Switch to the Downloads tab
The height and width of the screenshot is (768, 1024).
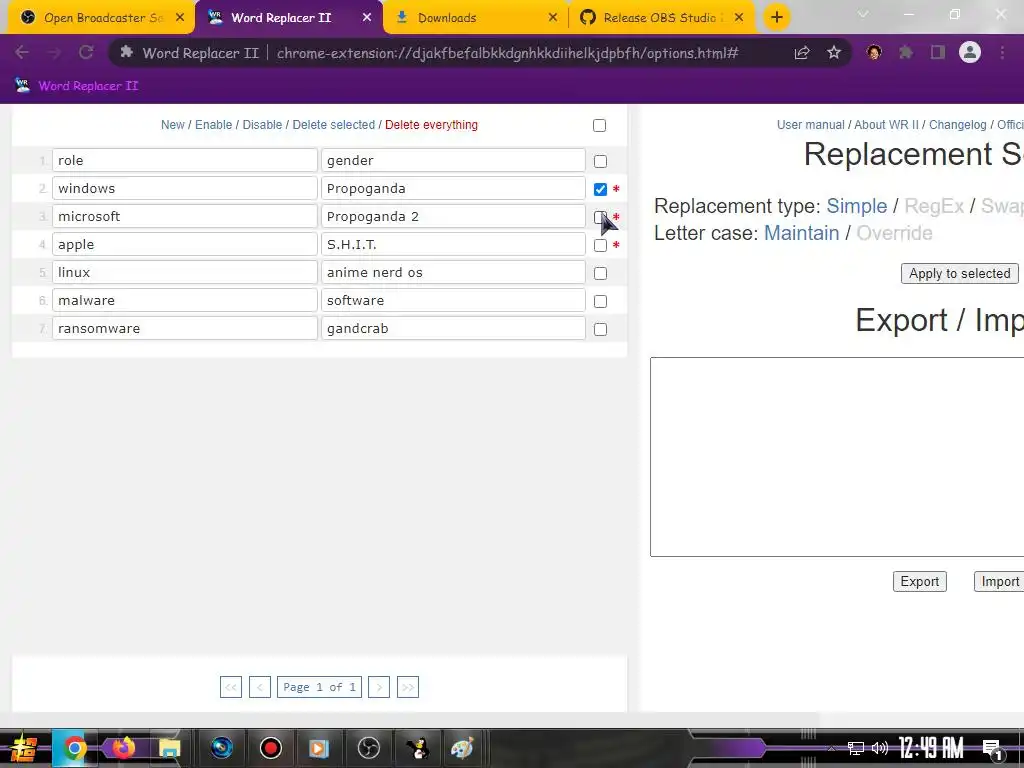[x=475, y=18]
